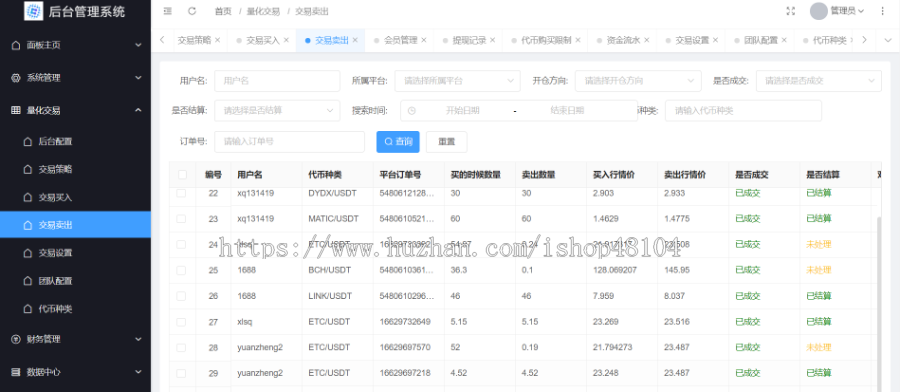Click the icon beside 财务管理
900x392 pixels.
[x=15, y=339]
